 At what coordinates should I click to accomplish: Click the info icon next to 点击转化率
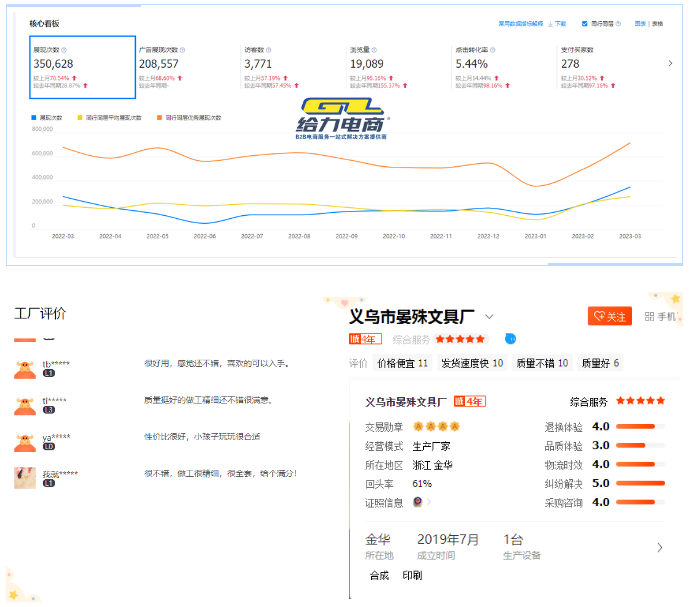(x=493, y=49)
